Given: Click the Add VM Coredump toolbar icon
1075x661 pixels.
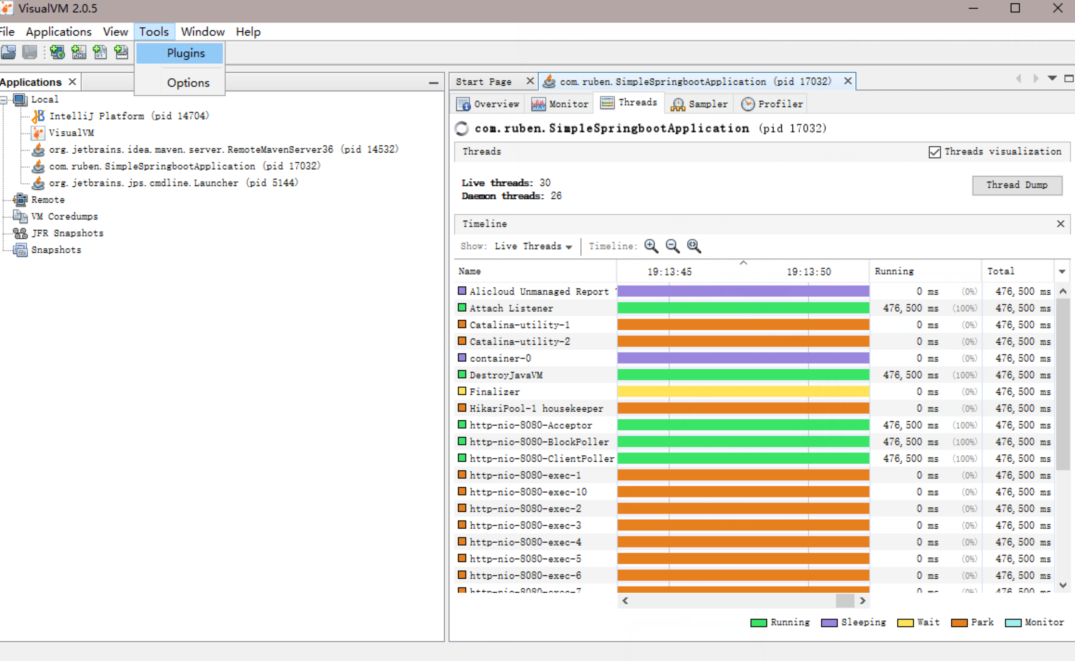Looking at the screenshot, I should [100, 52].
